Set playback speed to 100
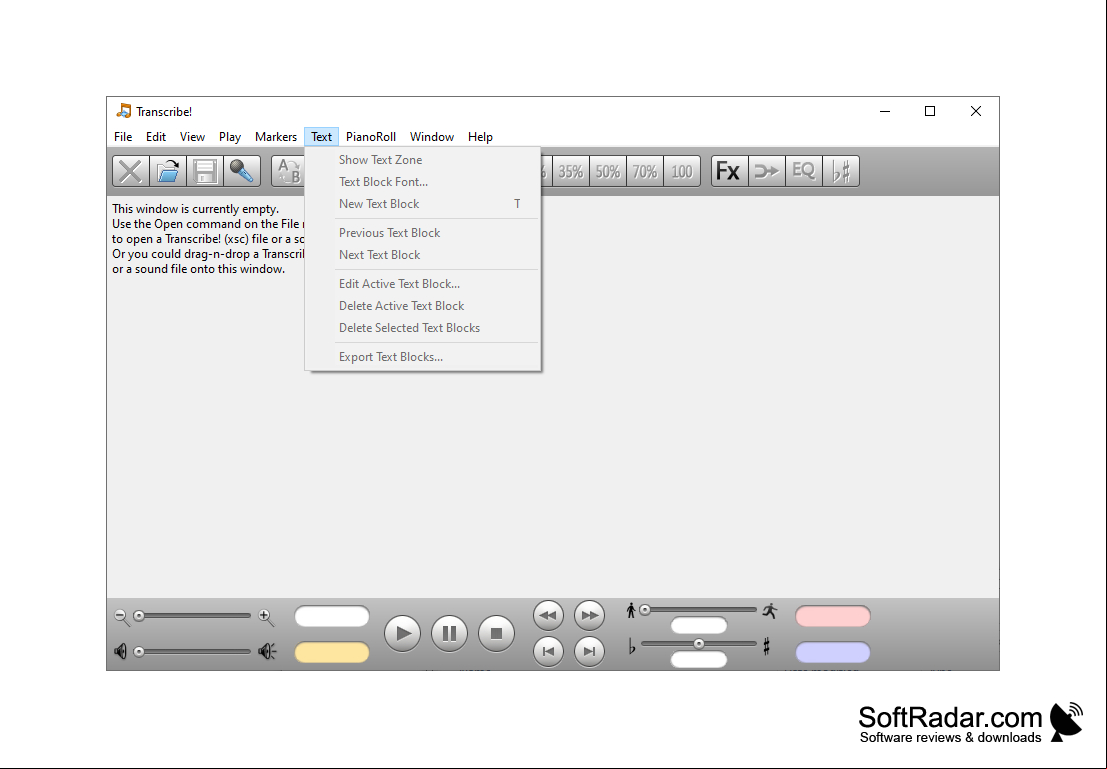The height and width of the screenshot is (769, 1107). tap(682, 172)
